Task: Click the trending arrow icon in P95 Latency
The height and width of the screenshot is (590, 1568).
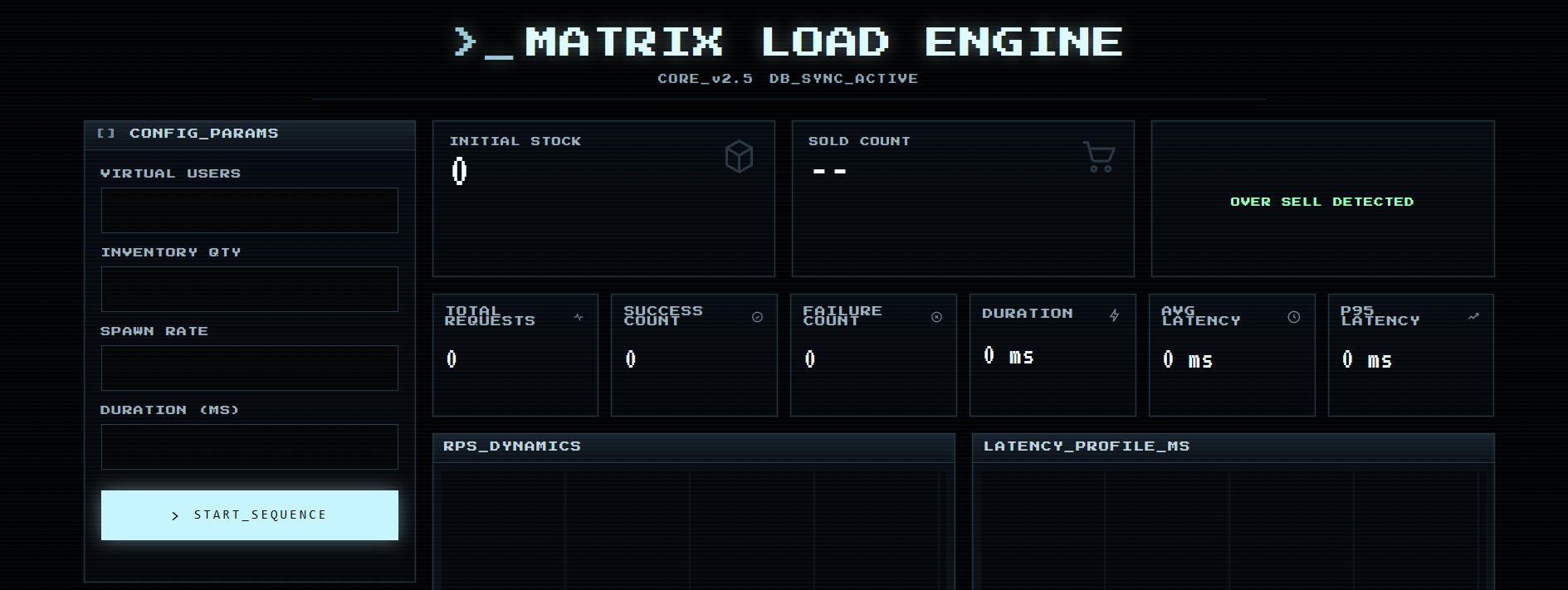Action: click(1473, 316)
